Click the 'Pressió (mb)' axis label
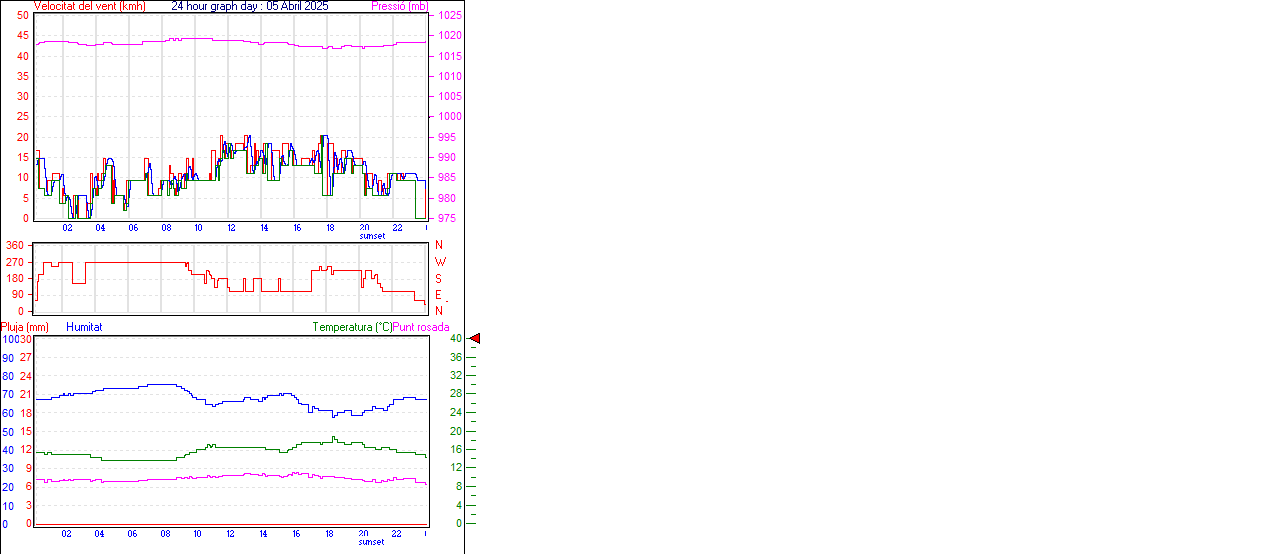The width and height of the screenshot is (1280, 554). [398, 6]
